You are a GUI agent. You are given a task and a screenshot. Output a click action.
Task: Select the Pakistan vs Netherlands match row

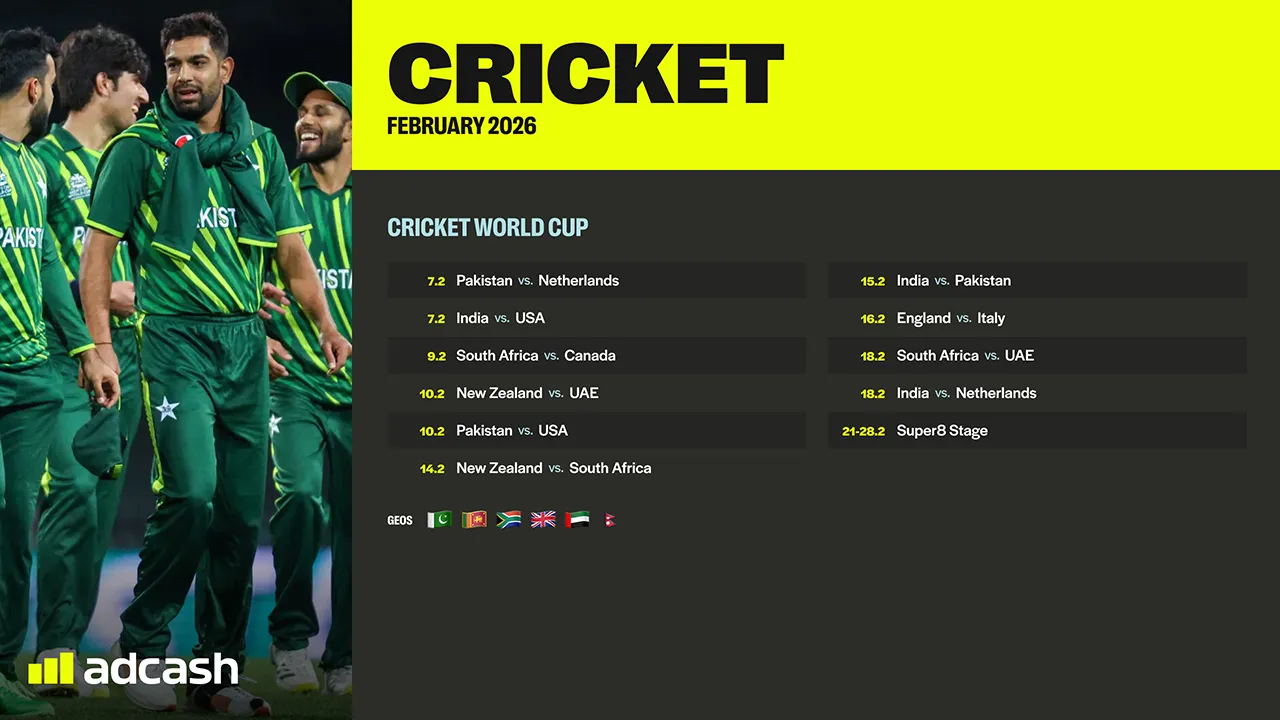[596, 280]
